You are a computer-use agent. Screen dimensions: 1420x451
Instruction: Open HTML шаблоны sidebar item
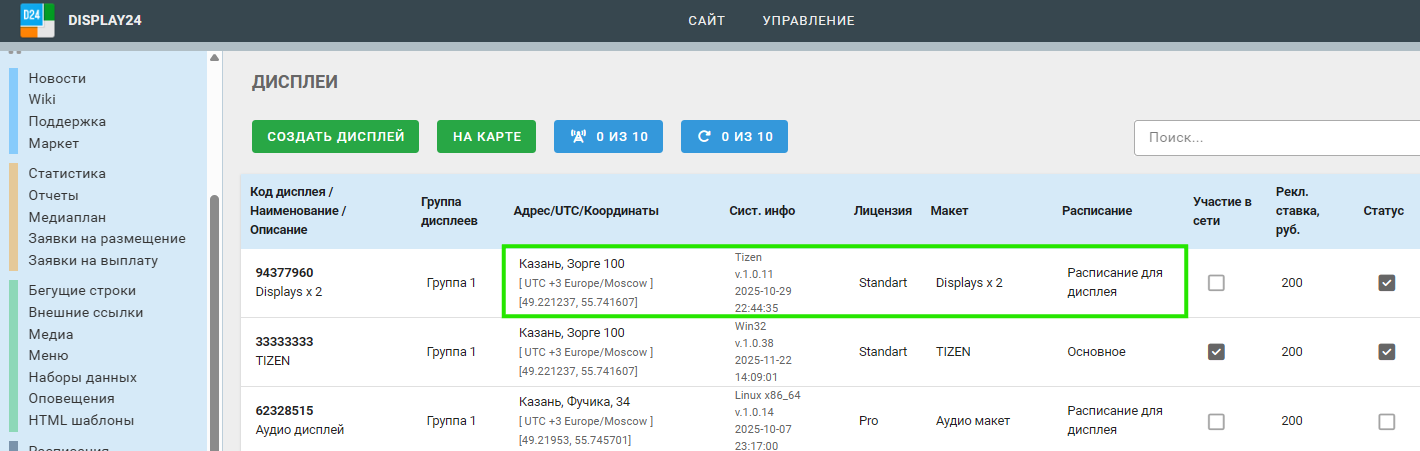[x=81, y=420]
